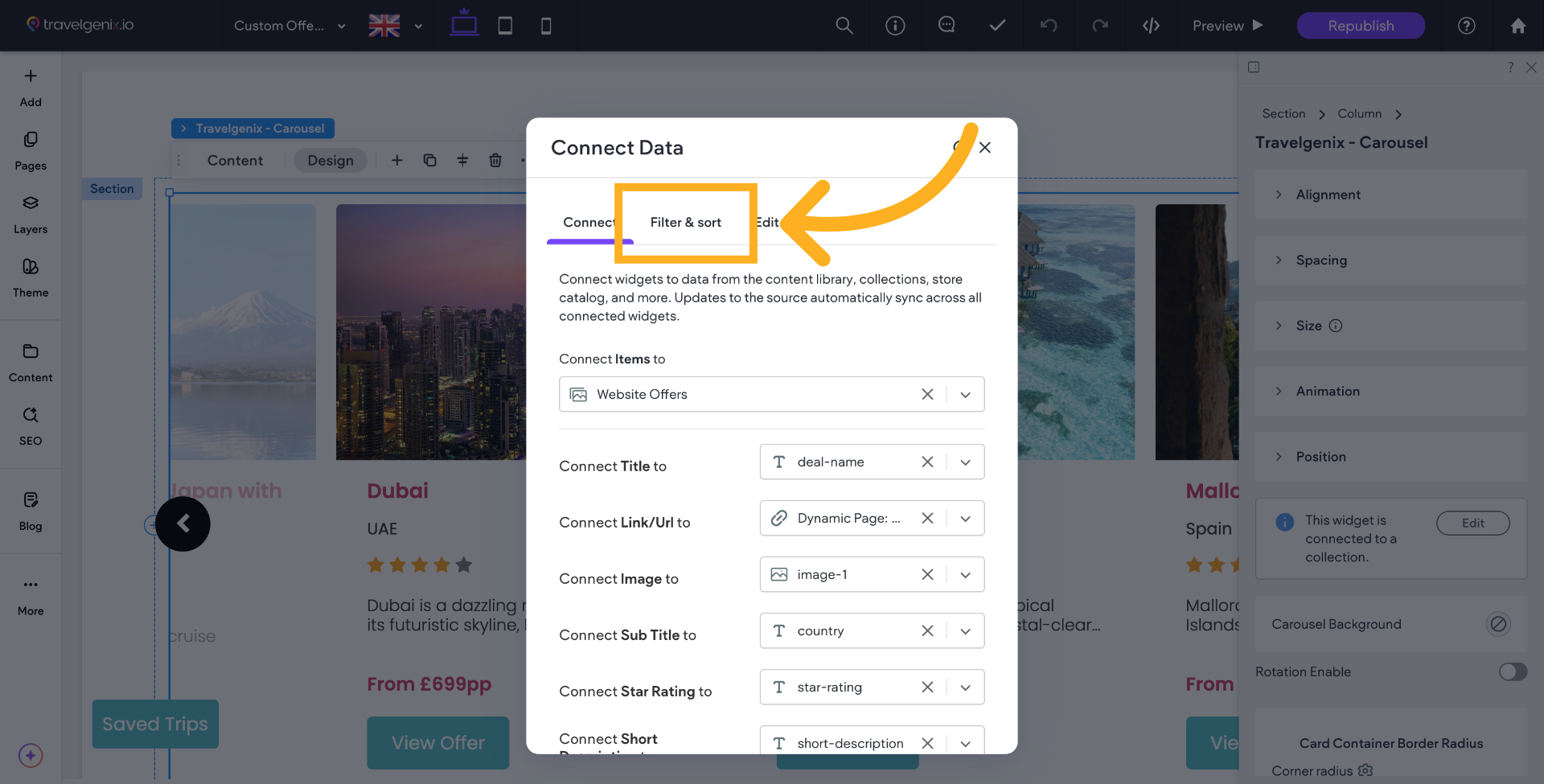
Task: Open the star-rating field dropdown
Action: 966,687
